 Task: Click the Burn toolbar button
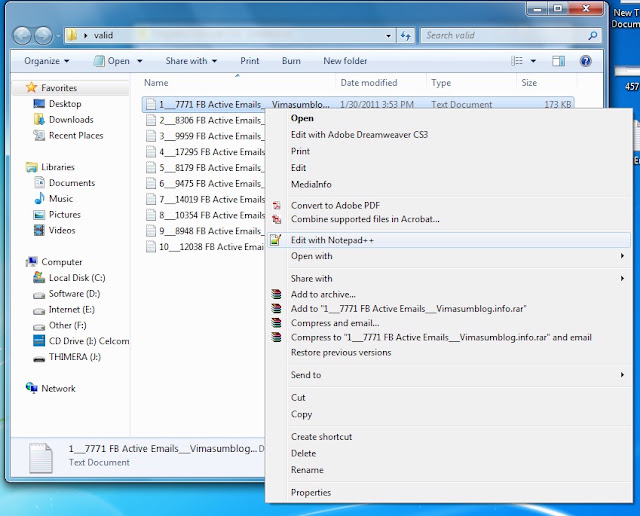pos(291,61)
